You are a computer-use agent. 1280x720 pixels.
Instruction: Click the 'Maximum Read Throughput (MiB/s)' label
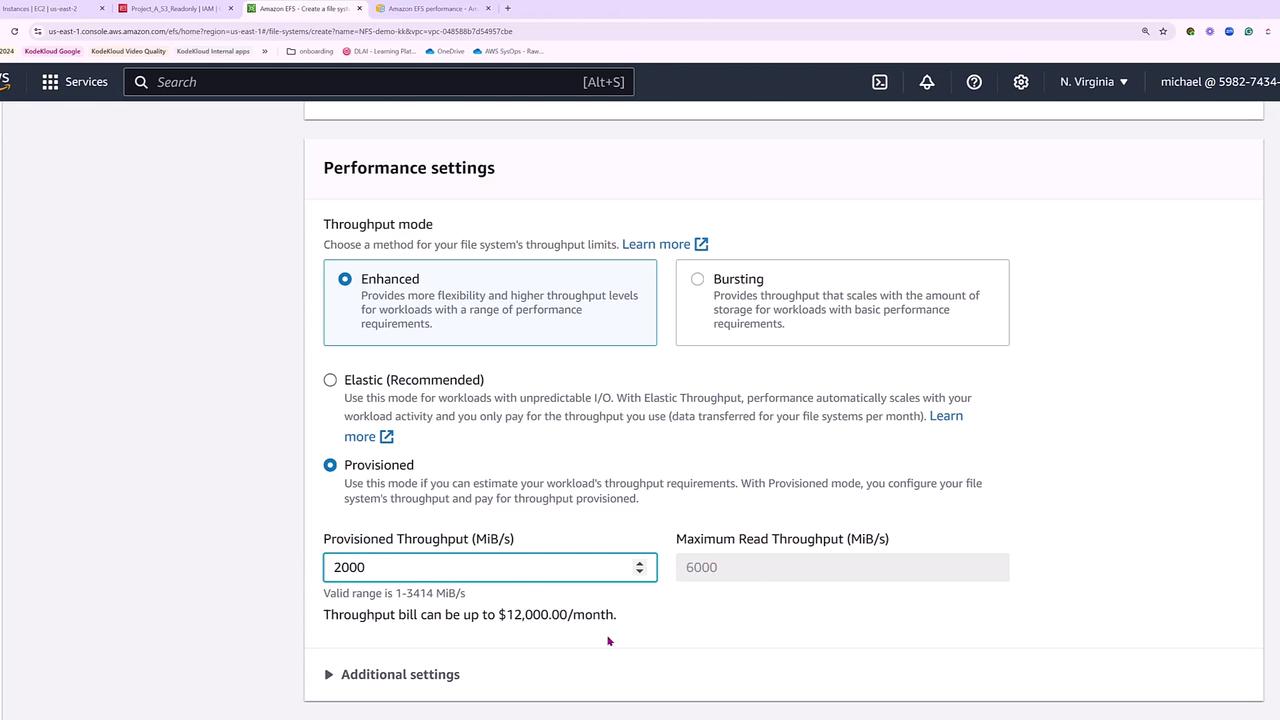pos(782,539)
